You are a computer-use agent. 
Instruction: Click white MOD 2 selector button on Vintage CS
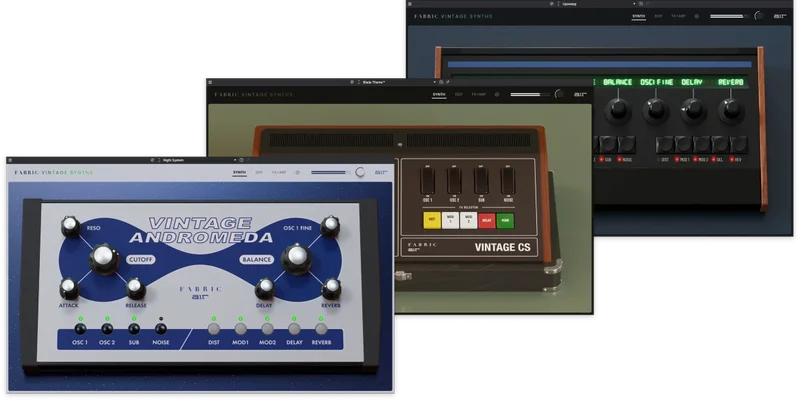[x=468, y=220]
